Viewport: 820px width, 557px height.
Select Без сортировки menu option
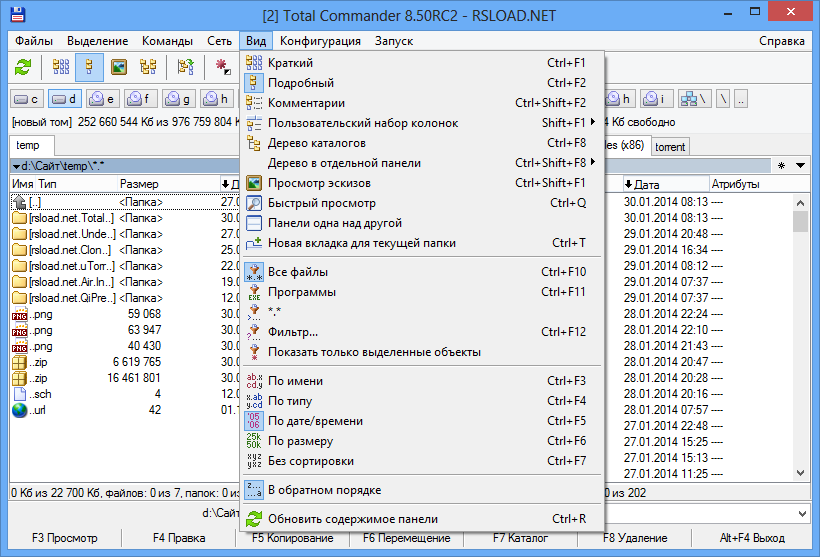(422, 461)
